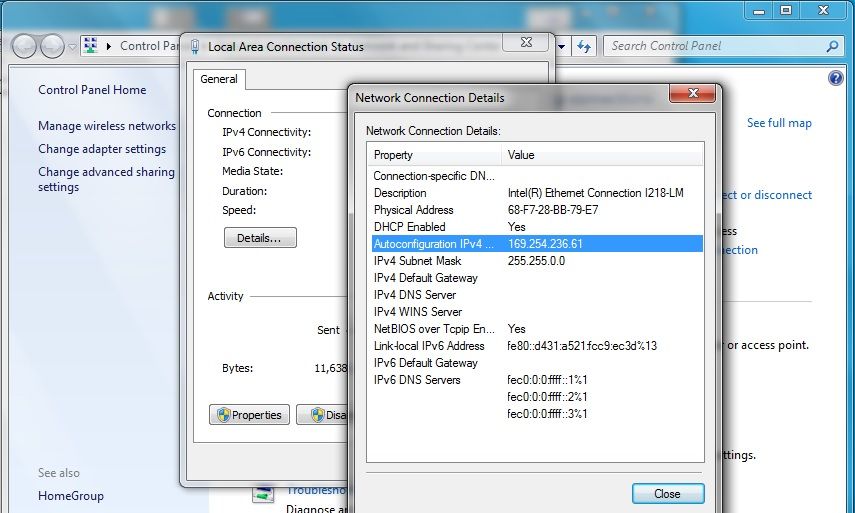Open Control Panel Home link
This screenshot has height=513, width=855.
click(92, 90)
